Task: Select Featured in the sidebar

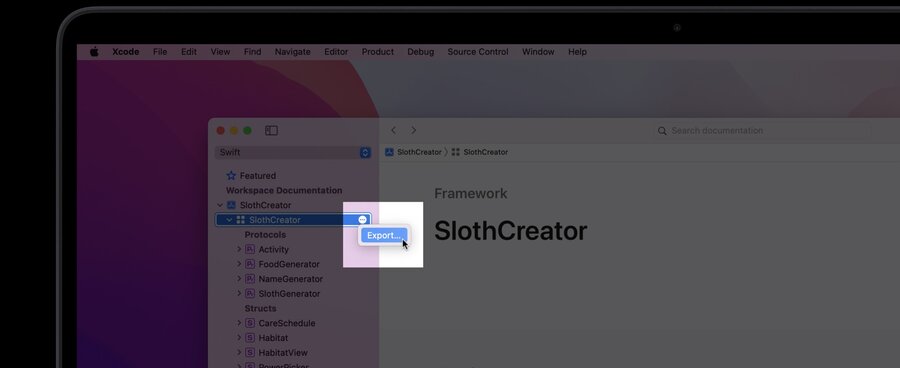Action: 258,176
